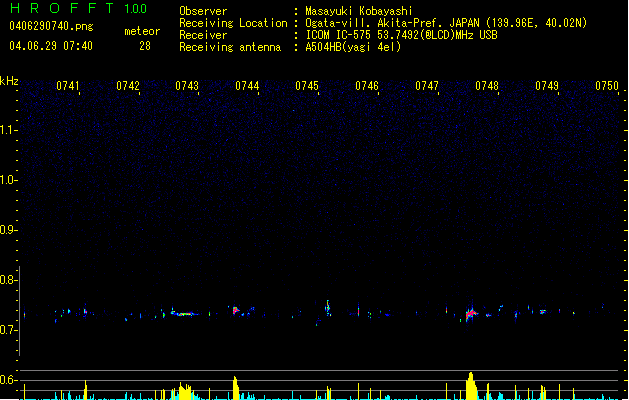629x400 pixels.
Task: Click the 1.1 kHz axis label
Action: click(x=8, y=130)
